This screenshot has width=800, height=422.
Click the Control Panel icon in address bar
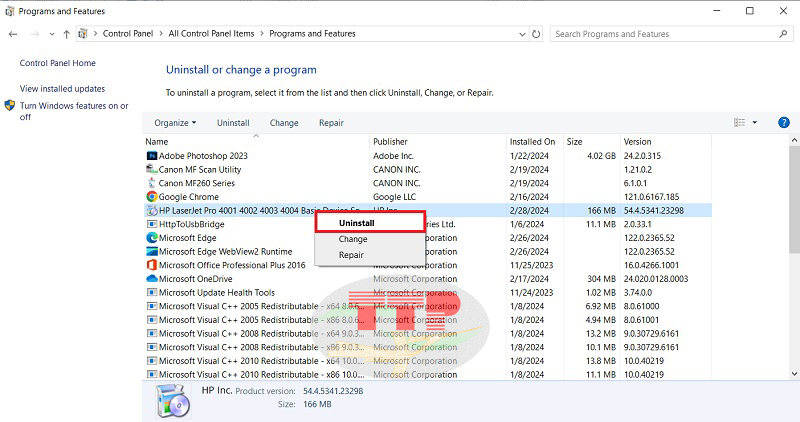coord(82,34)
